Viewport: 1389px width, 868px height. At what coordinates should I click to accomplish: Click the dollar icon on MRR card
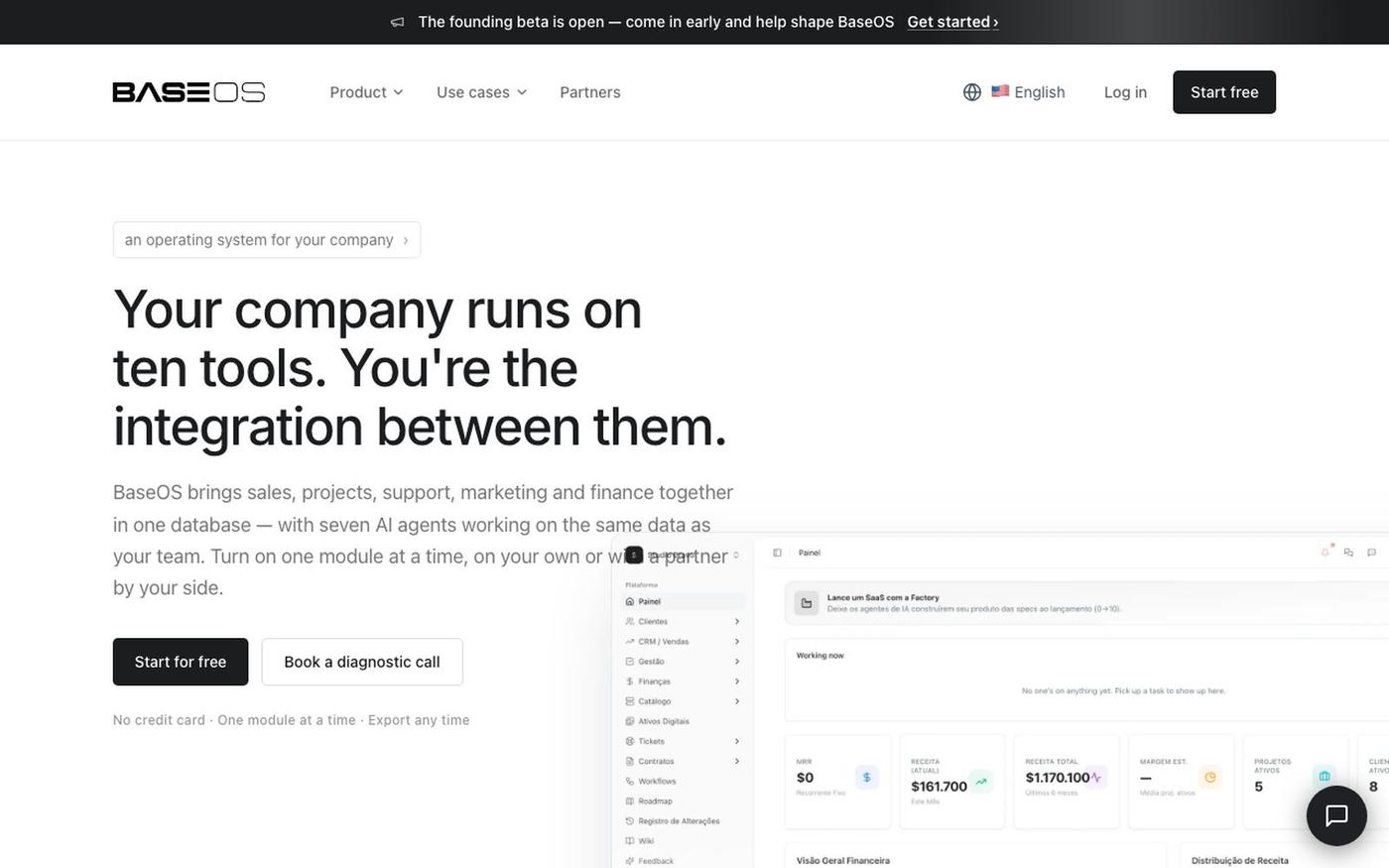(x=866, y=778)
